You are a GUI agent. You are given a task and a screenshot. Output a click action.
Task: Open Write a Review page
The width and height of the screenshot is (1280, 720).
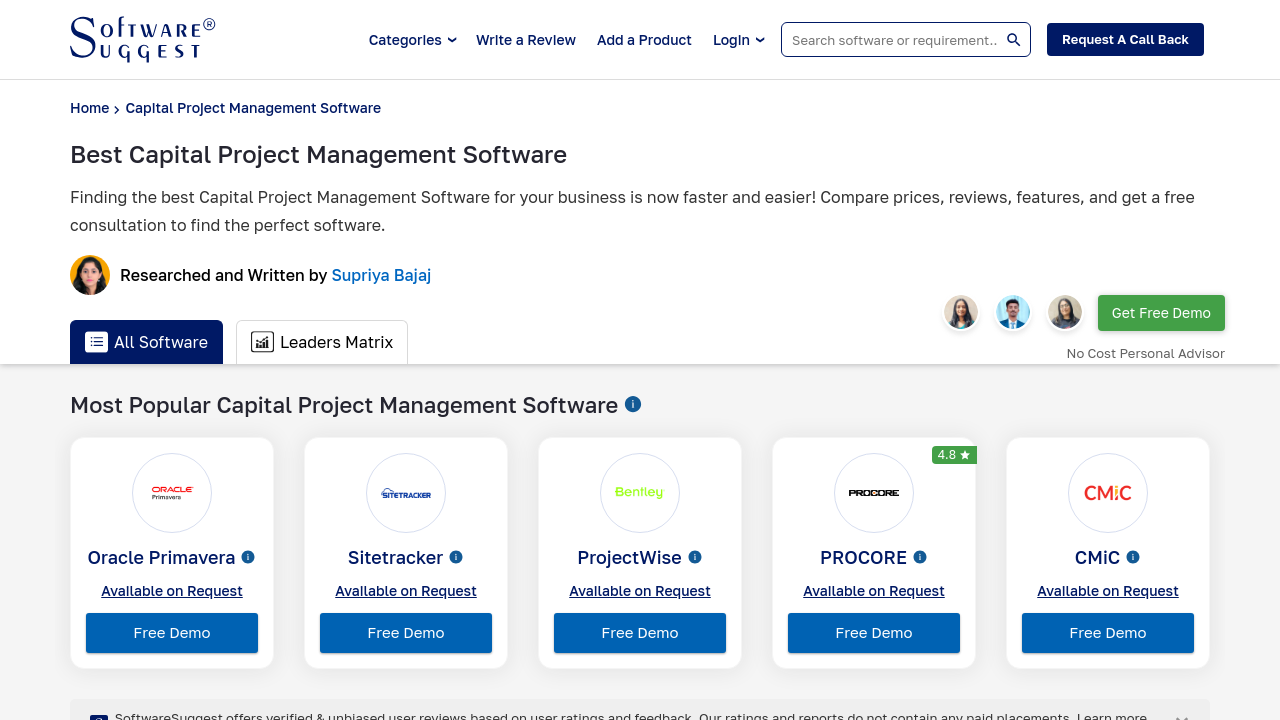click(x=526, y=40)
